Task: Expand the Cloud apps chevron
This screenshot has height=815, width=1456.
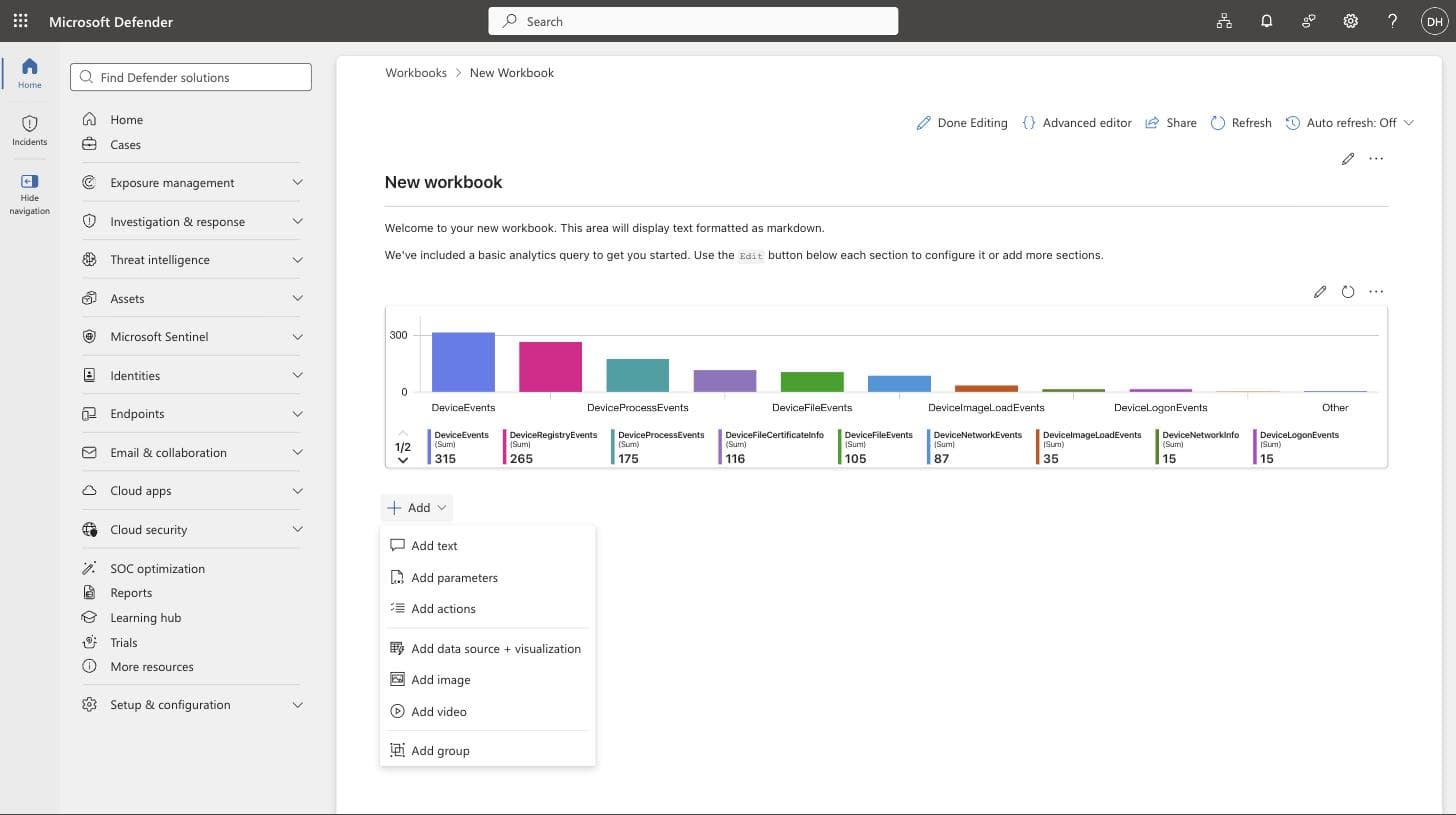Action: click(x=297, y=491)
